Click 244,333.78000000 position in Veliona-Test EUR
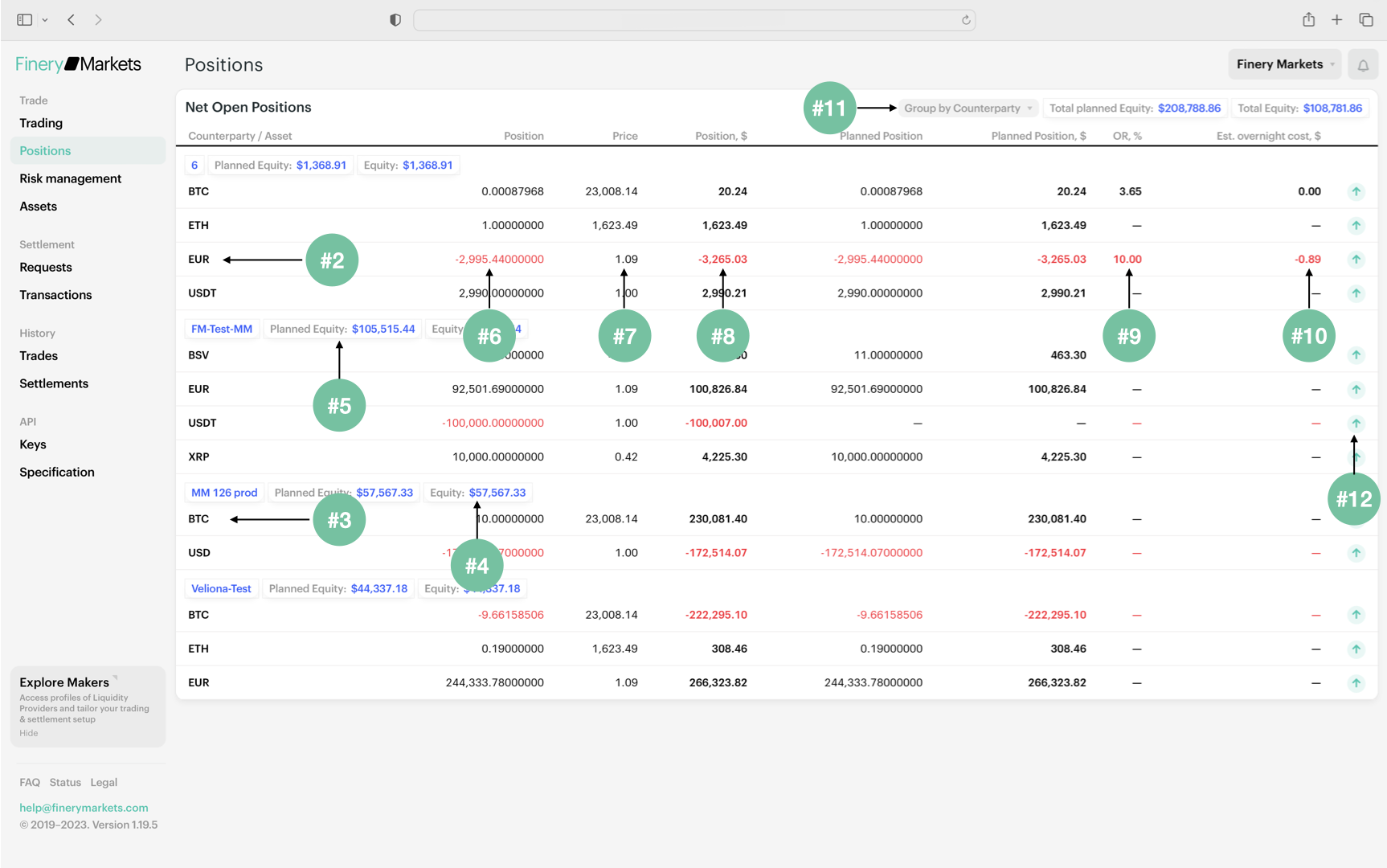Image resolution: width=1387 pixels, height=868 pixels. tap(494, 682)
